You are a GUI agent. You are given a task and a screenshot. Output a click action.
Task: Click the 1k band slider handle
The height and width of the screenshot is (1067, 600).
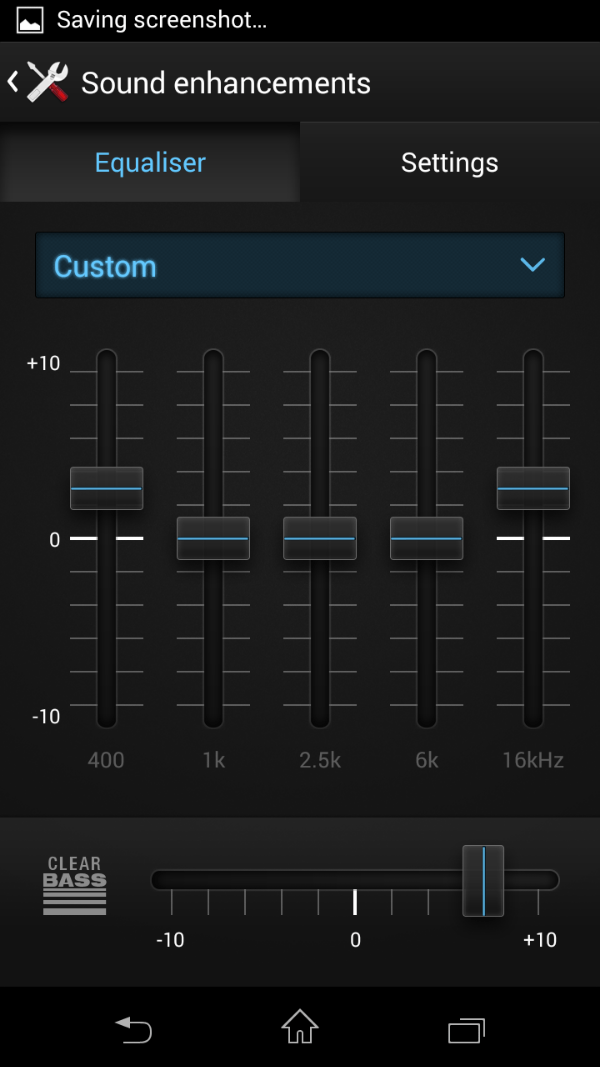point(213,538)
